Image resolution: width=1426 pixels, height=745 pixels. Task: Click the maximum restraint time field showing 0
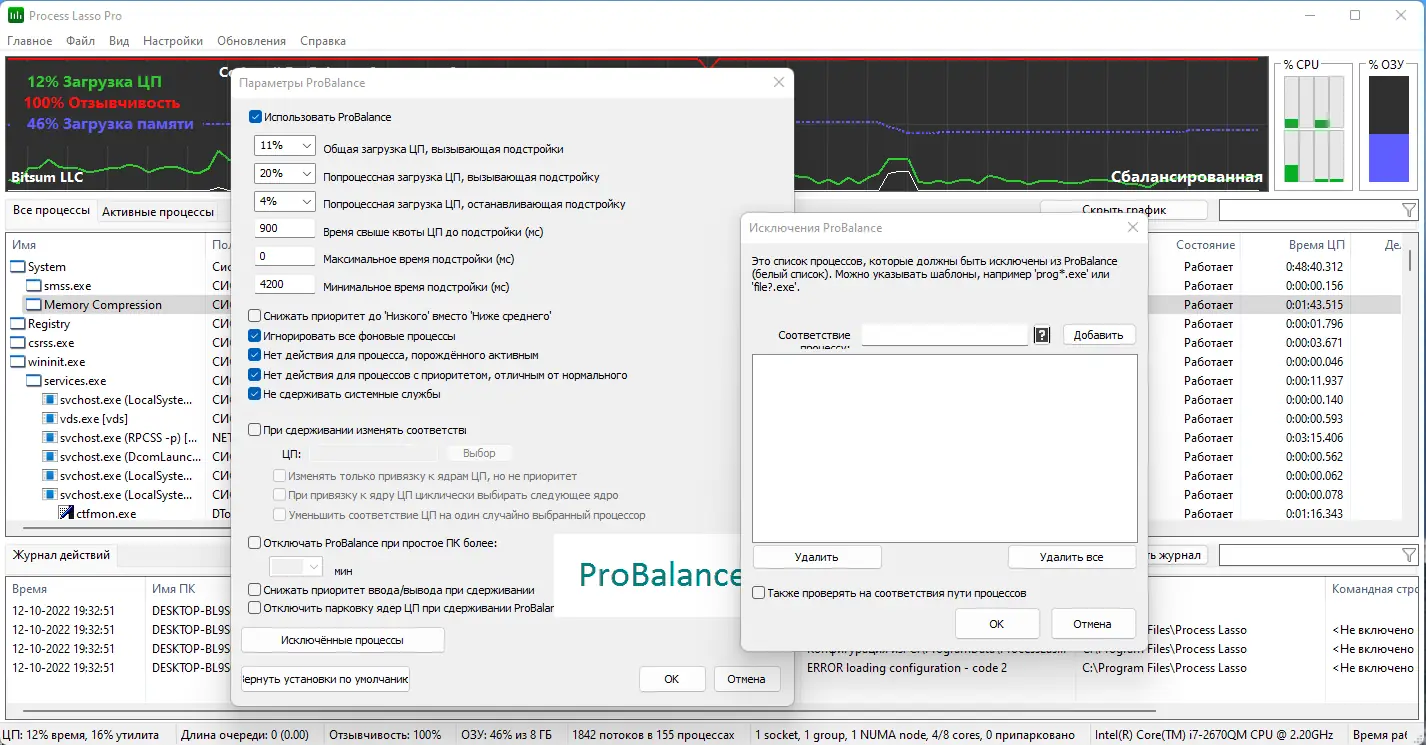tap(285, 258)
